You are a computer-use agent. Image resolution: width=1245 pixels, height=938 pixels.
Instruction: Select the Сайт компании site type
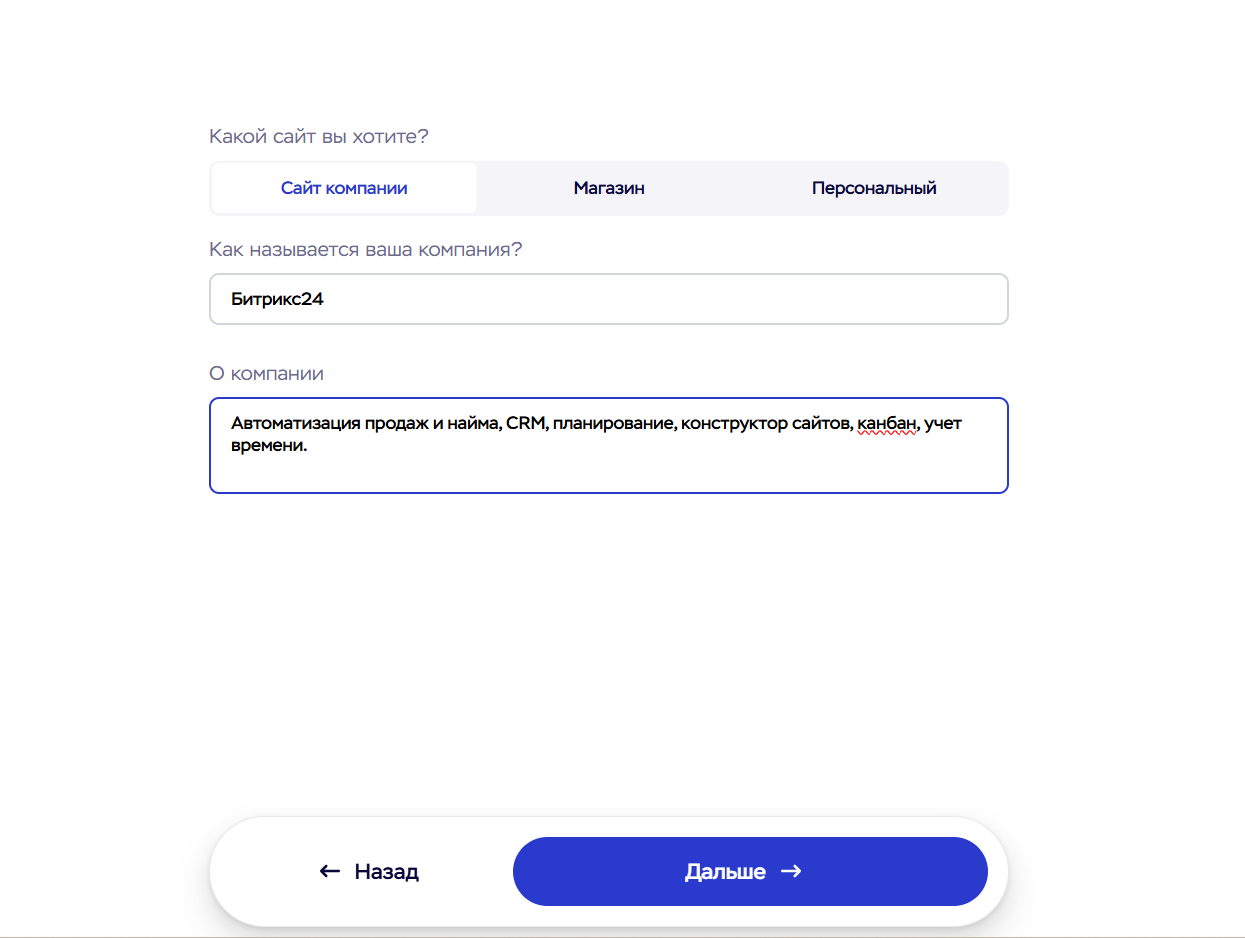(344, 188)
